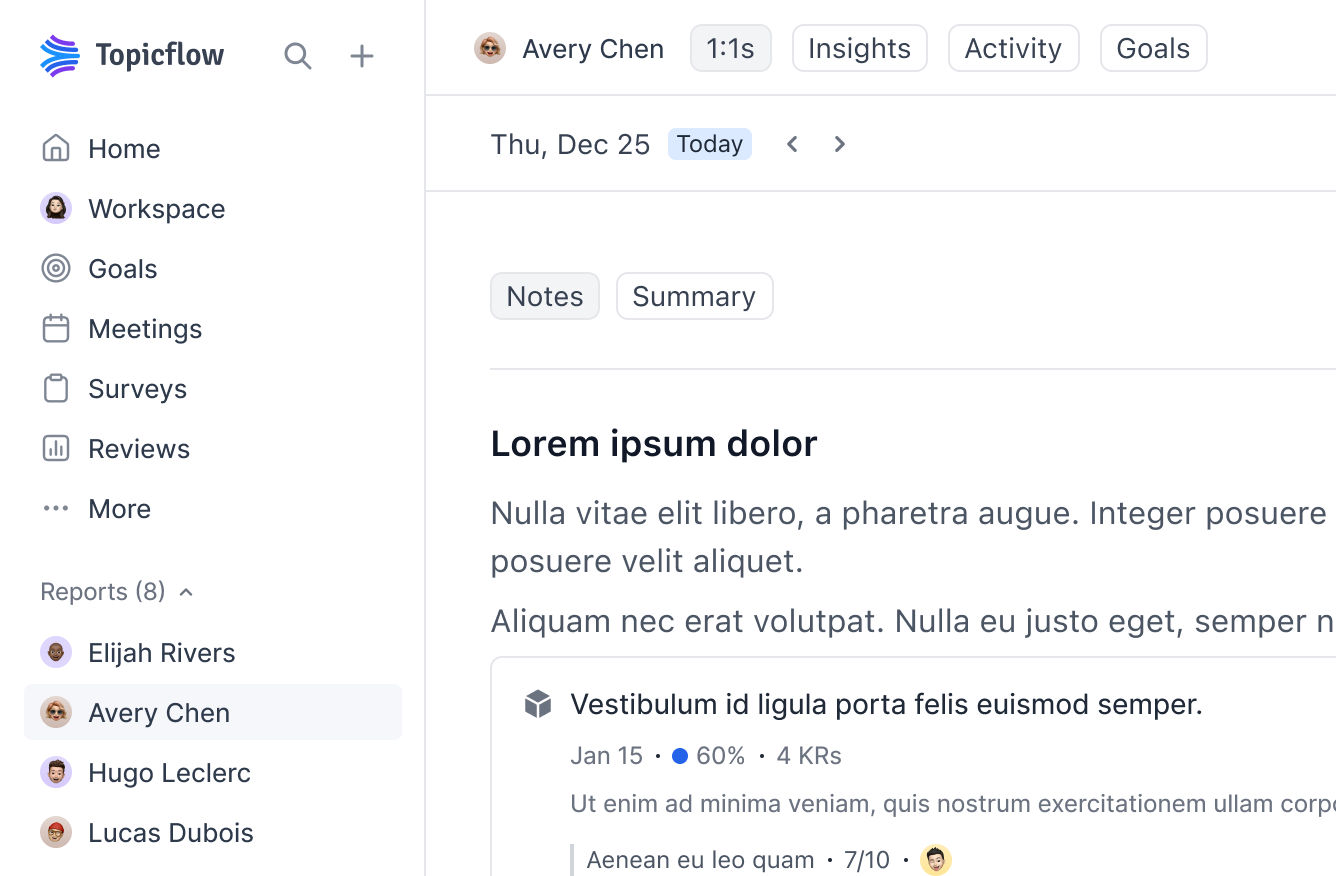Go to the previous day arrow
This screenshot has width=1336, height=876.
click(x=791, y=143)
